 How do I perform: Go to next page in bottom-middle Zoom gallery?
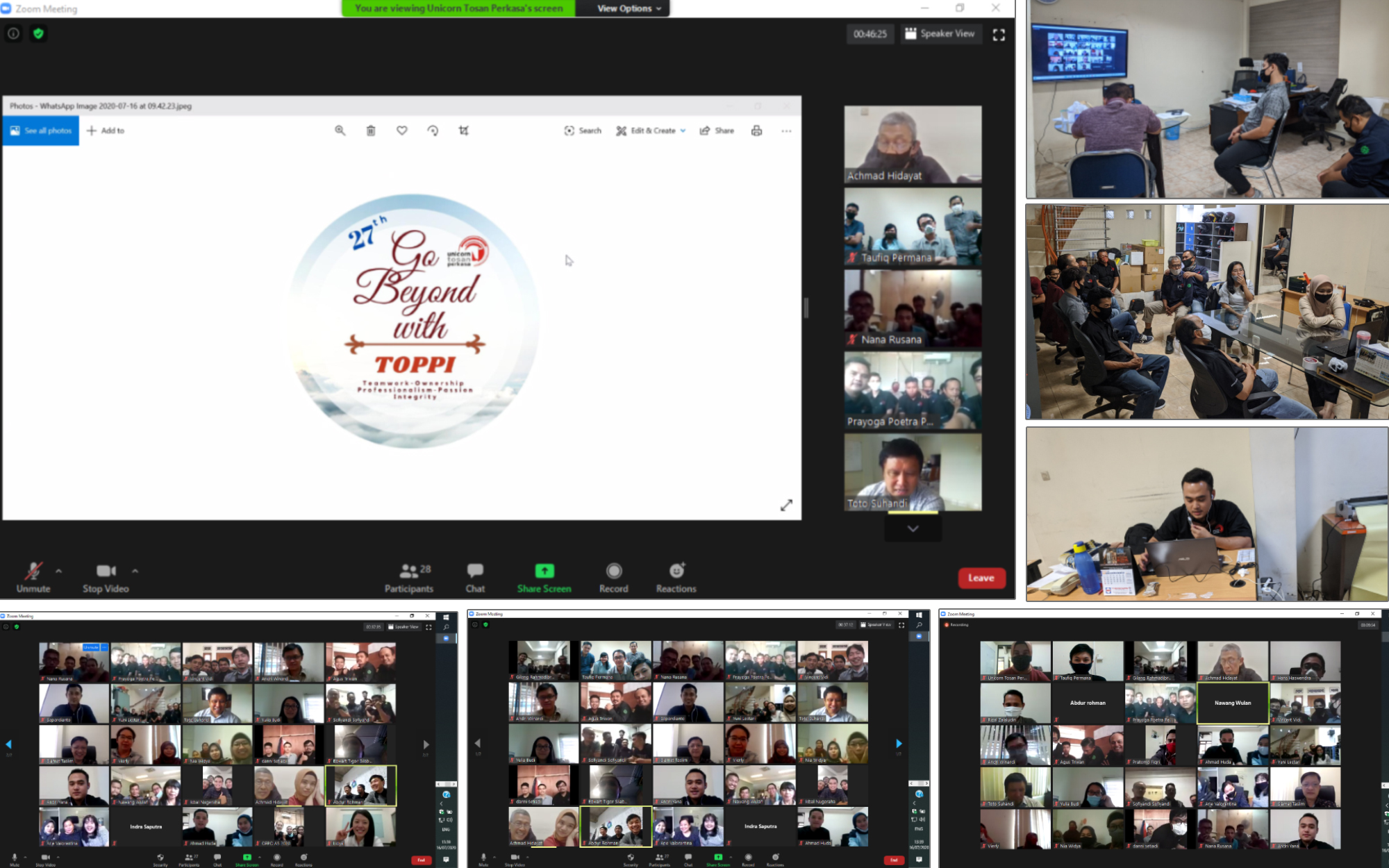[x=899, y=743]
